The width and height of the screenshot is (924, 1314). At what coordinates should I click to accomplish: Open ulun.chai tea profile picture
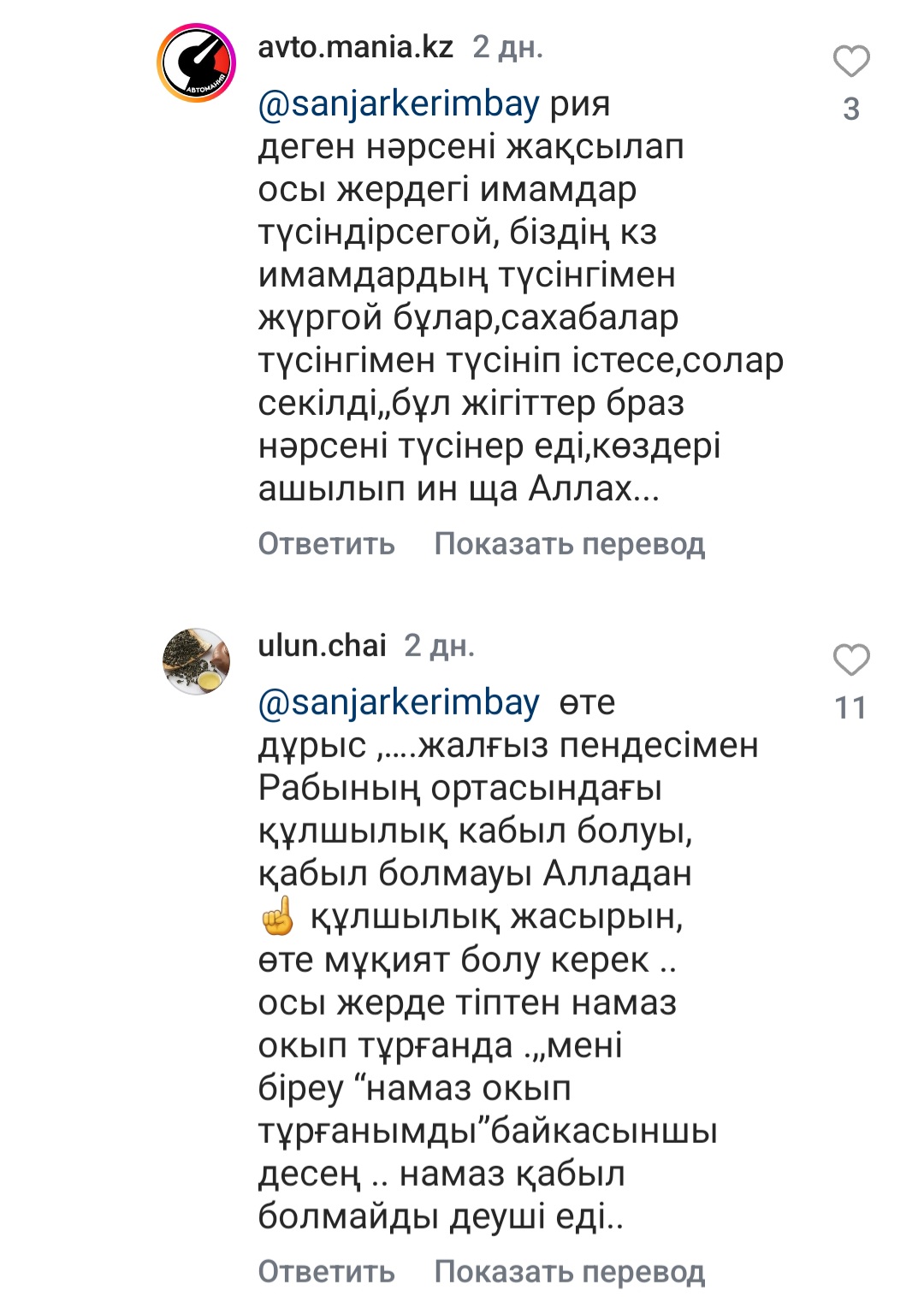point(197,661)
